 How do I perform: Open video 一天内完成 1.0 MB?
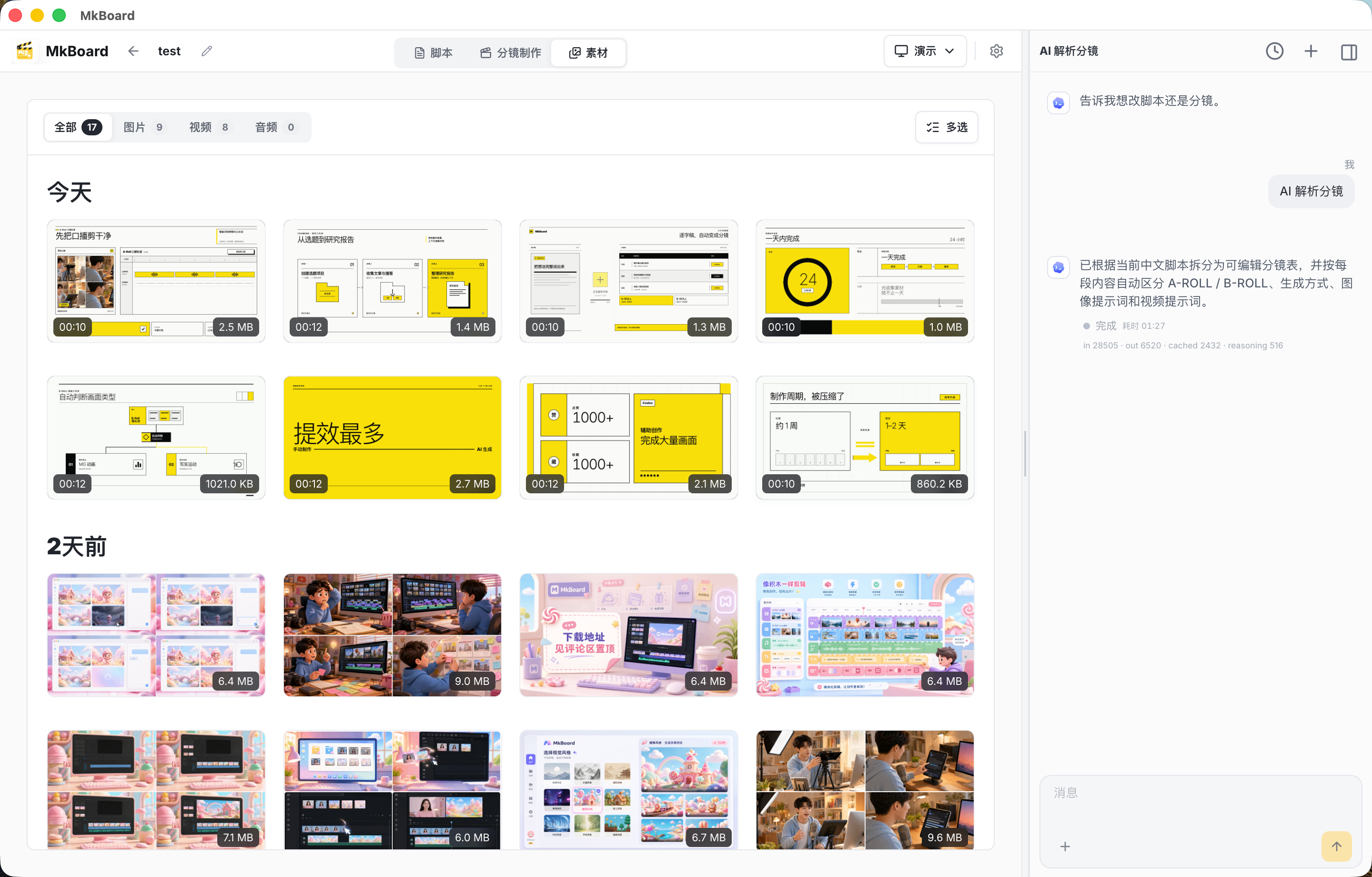click(x=865, y=281)
